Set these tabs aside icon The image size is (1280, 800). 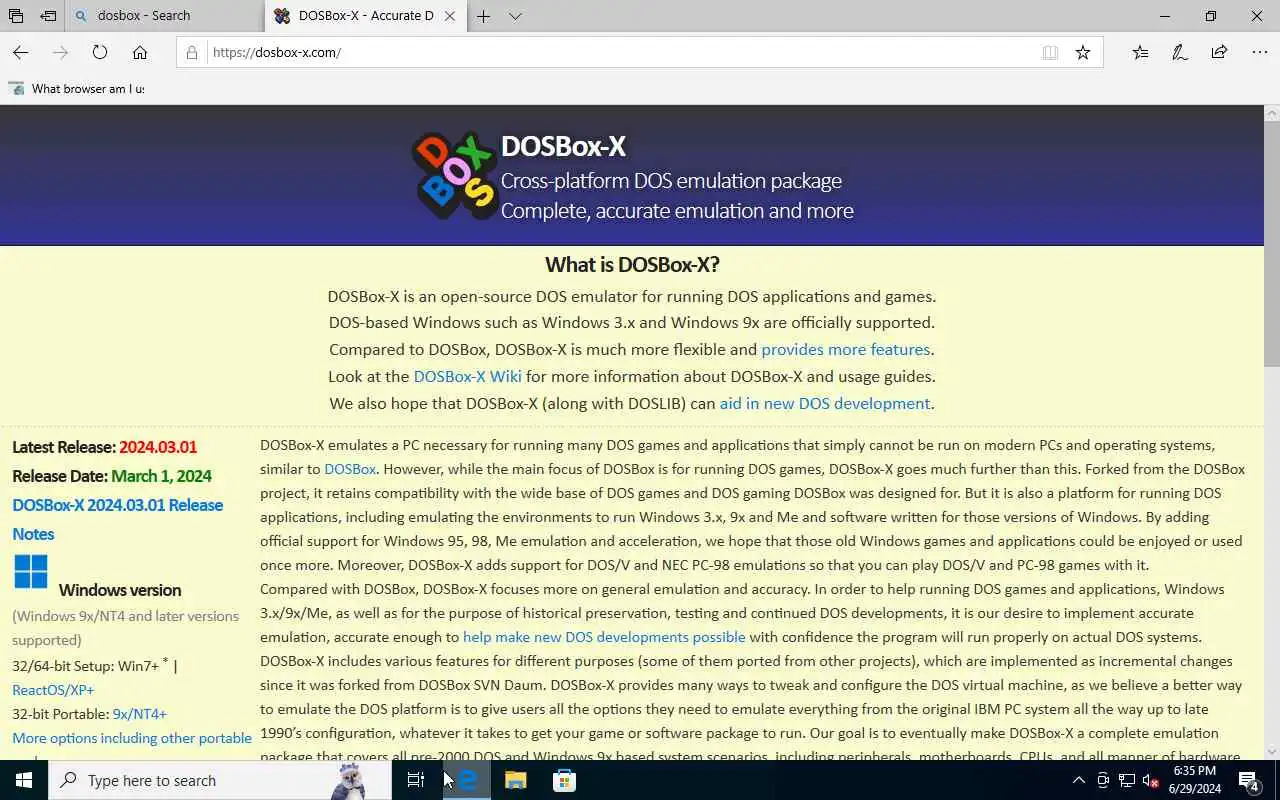coord(48,16)
